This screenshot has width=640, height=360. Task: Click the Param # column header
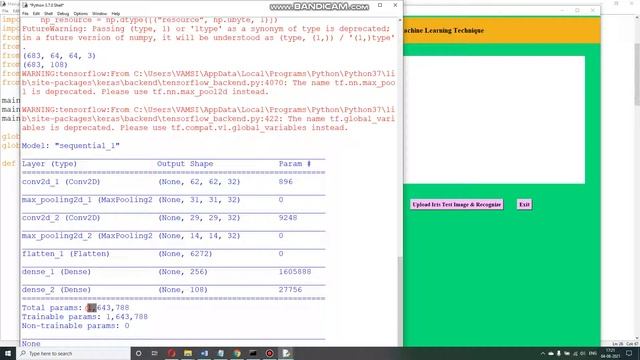pyautogui.click(x=295, y=164)
